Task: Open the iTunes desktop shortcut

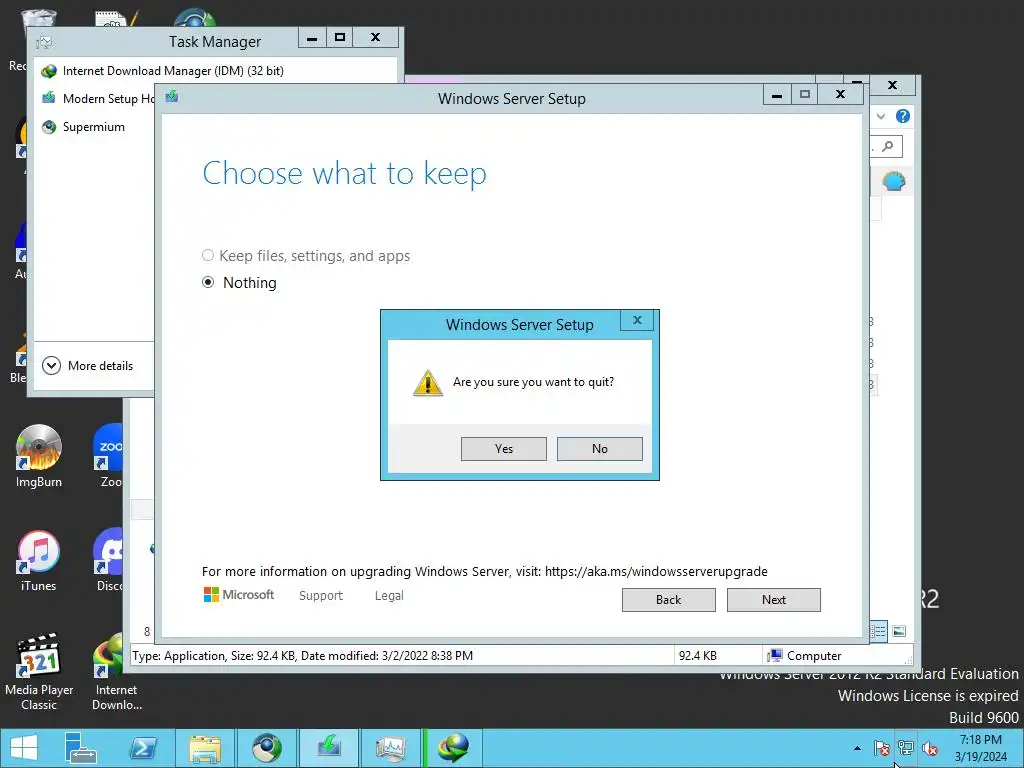Action: pos(39,561)
